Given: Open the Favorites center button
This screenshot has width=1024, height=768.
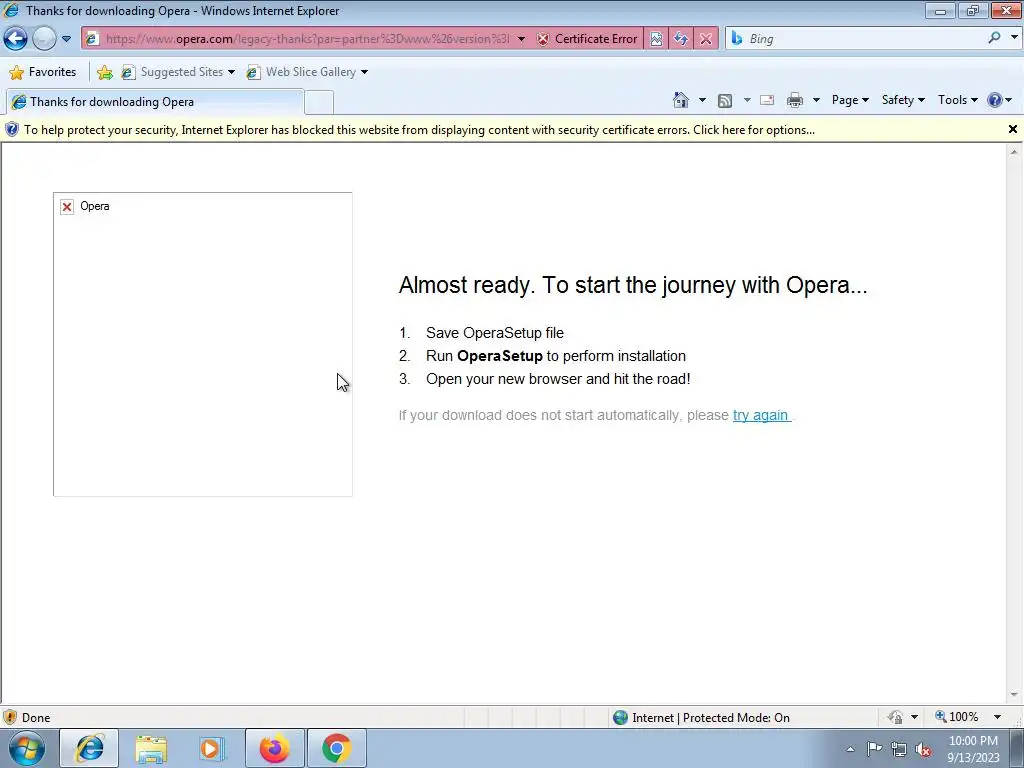Looking at the screenshot, I should (43, 72).
